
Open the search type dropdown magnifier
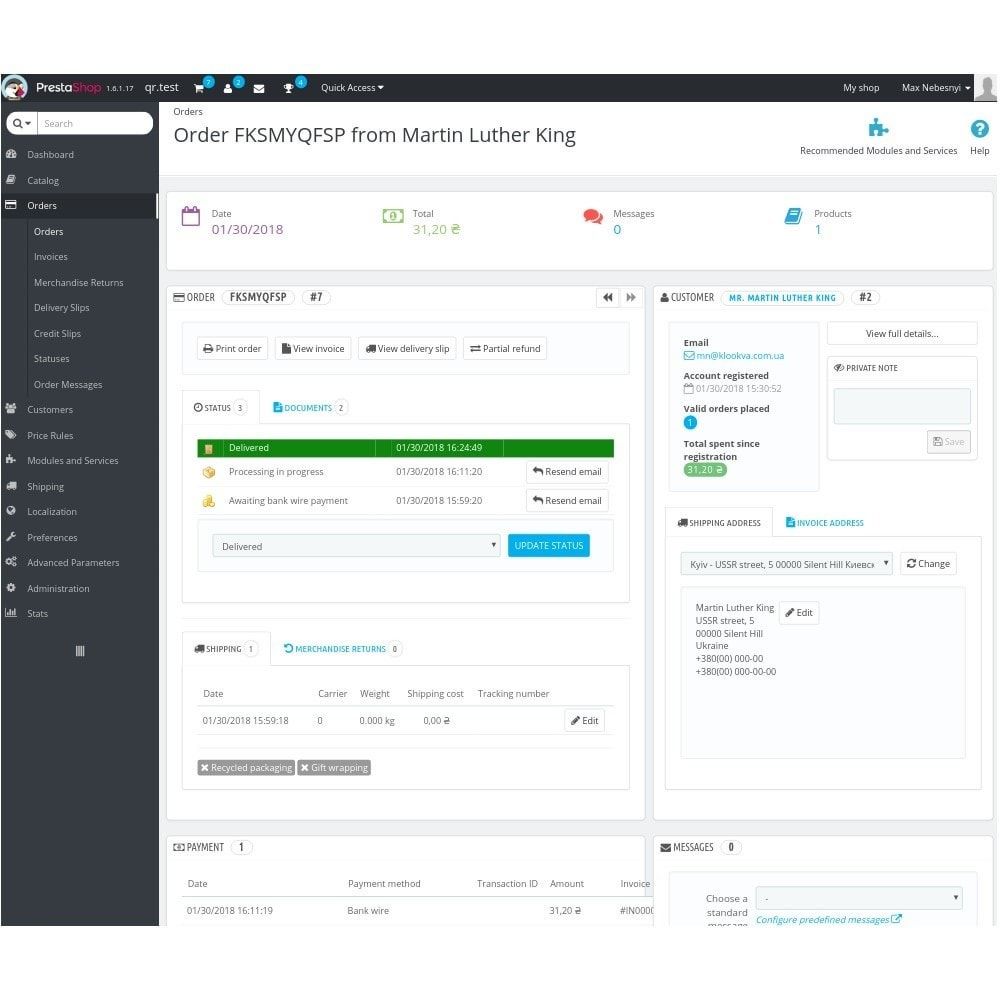coord(22,123)
